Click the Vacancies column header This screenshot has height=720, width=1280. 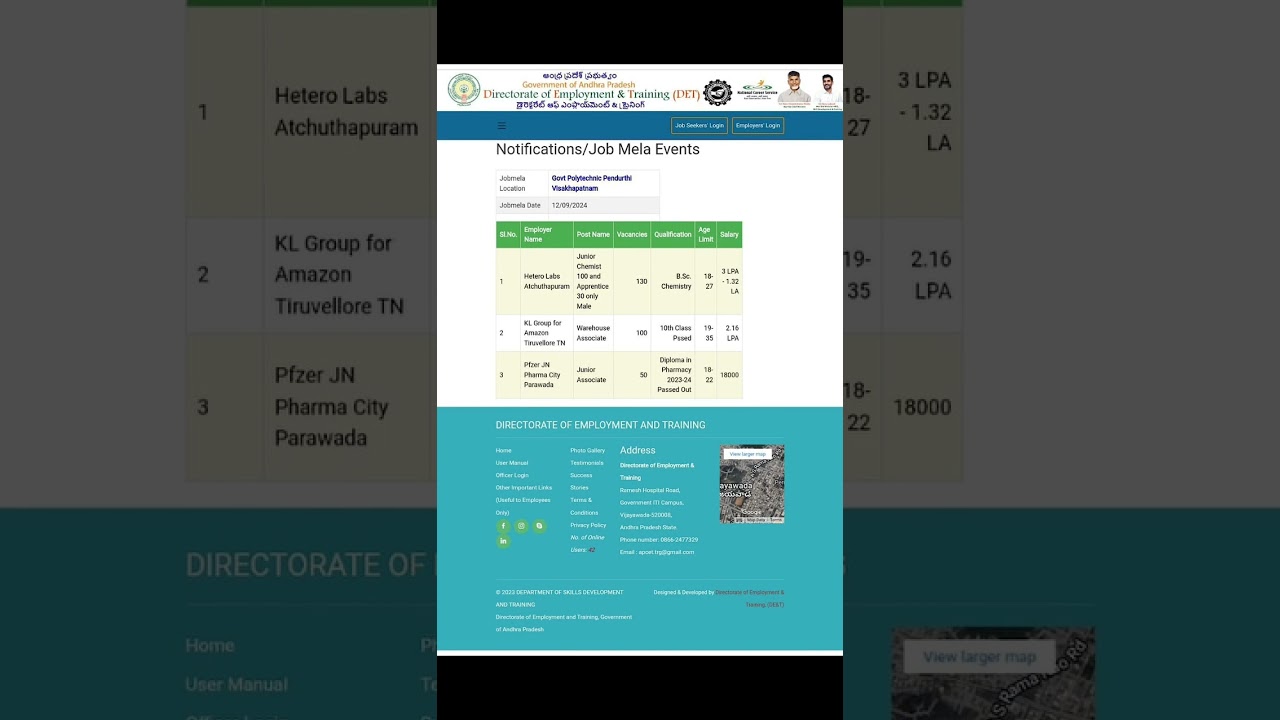(x=632, y=235)
